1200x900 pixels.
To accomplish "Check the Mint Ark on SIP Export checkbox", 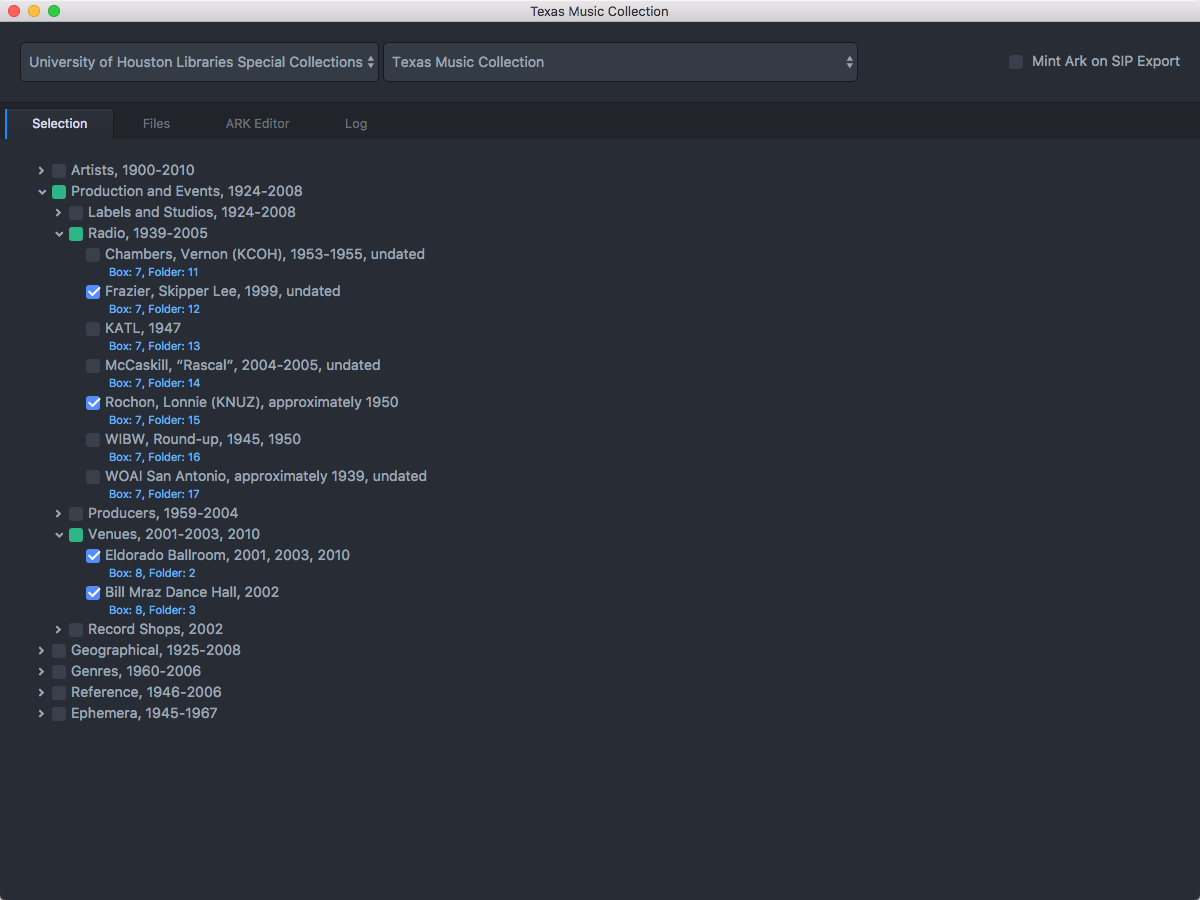I will [x=1016, y=62].
